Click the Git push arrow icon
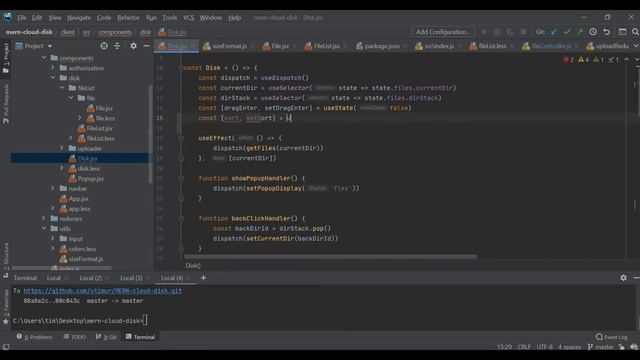Screen dimensions: 640x360 [580, 32]
